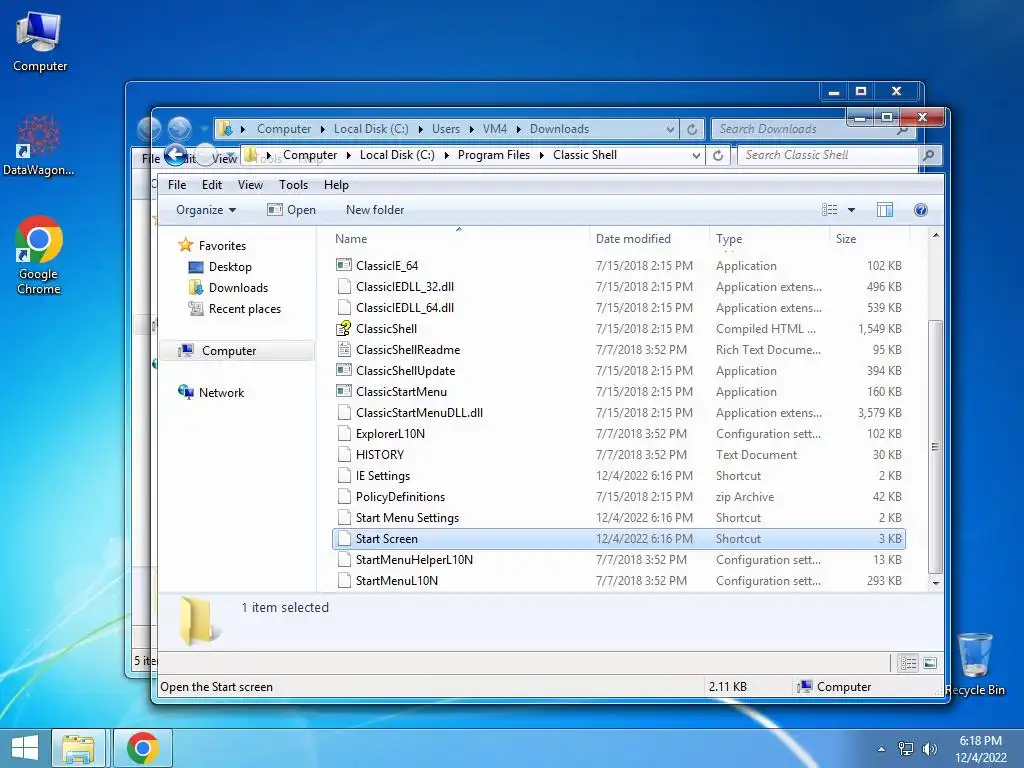Screen dimensions: 1024x768
Task: Switch to details view in status area
Action: (x=908, y=664)
